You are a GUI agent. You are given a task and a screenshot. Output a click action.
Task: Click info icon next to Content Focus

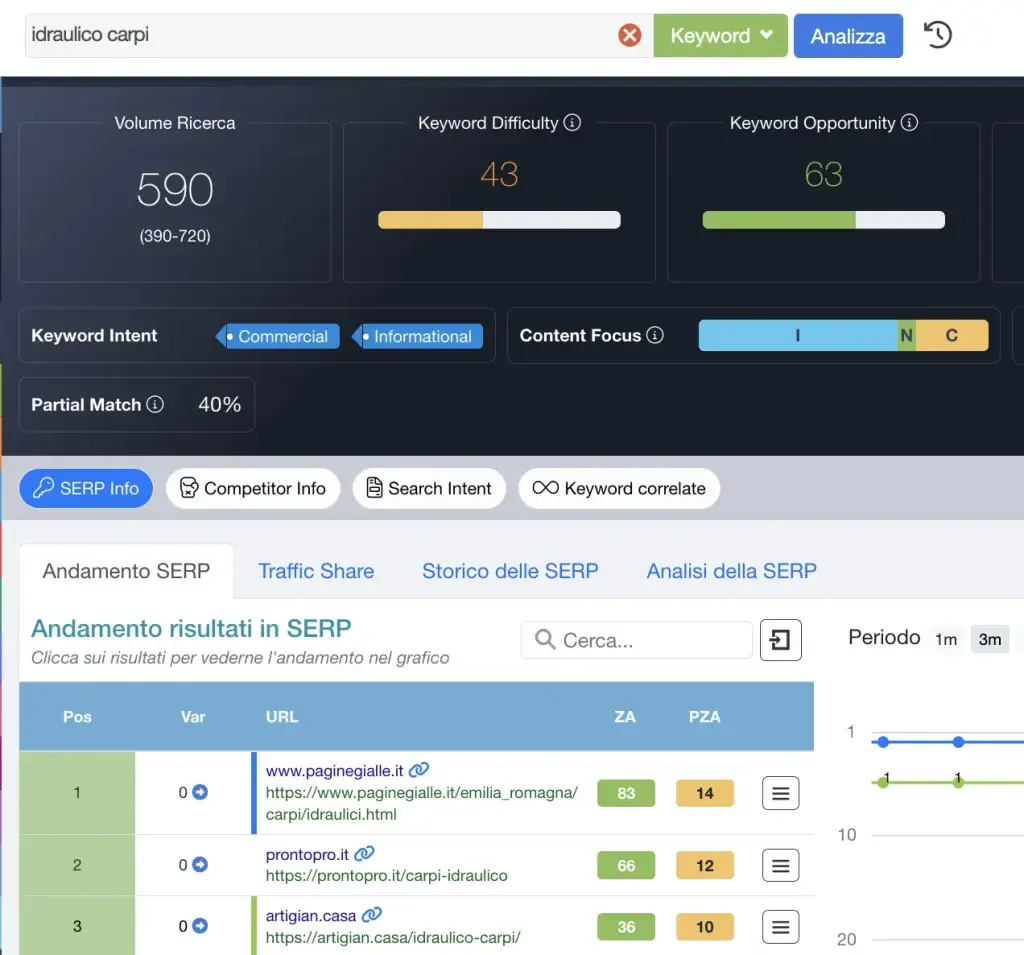655,336
